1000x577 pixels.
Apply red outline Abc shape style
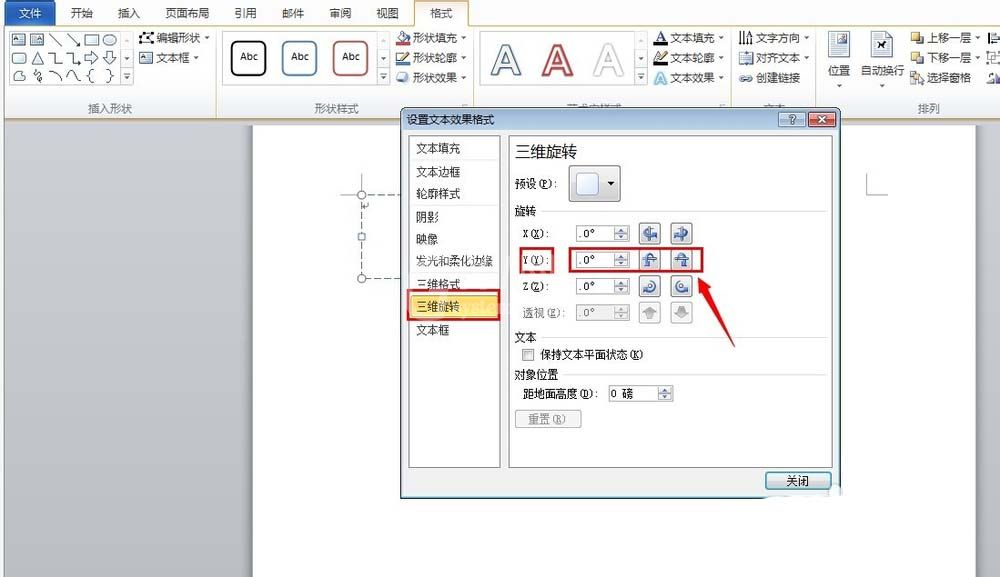(351, 57)
